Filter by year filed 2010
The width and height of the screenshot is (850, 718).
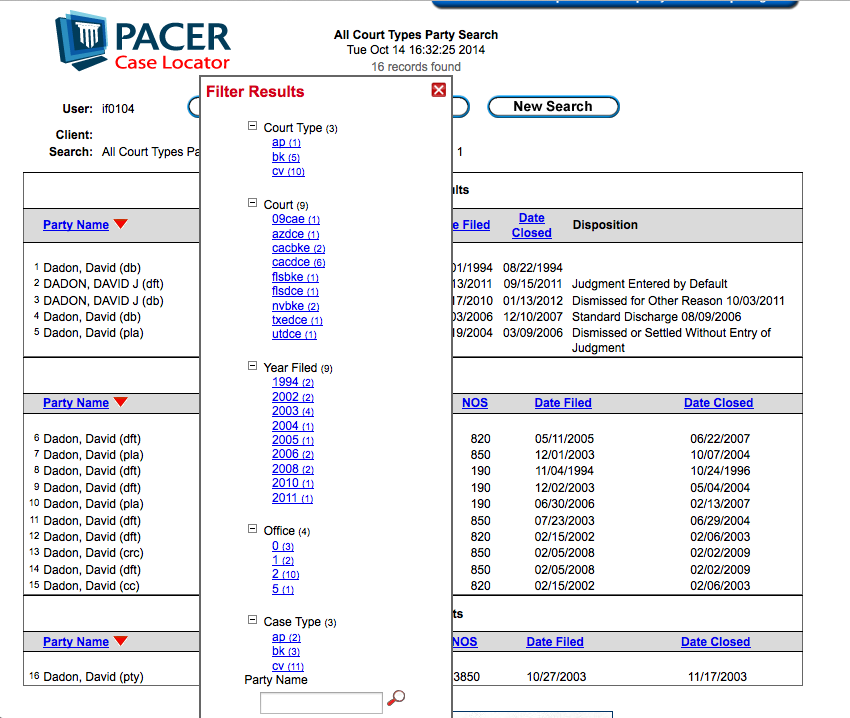[x=293, y=483]
